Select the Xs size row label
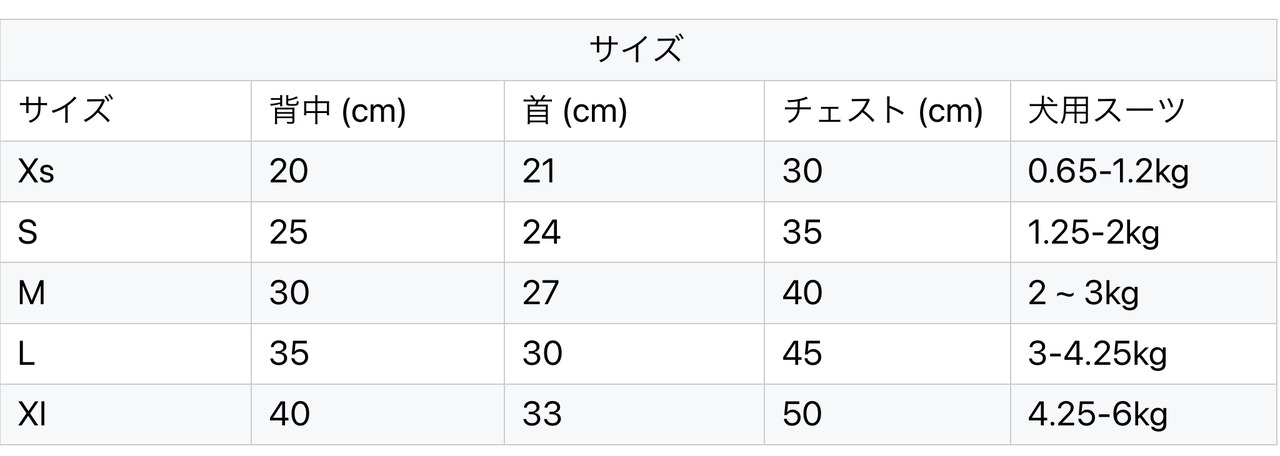 click(37, 171)
